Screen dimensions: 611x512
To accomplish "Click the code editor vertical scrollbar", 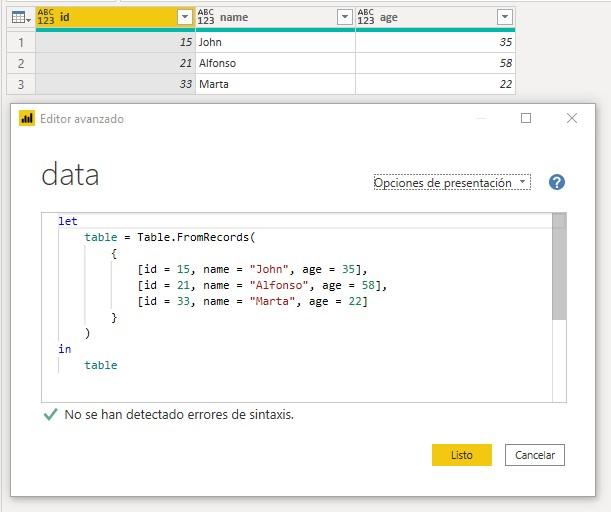I will 559,270.
